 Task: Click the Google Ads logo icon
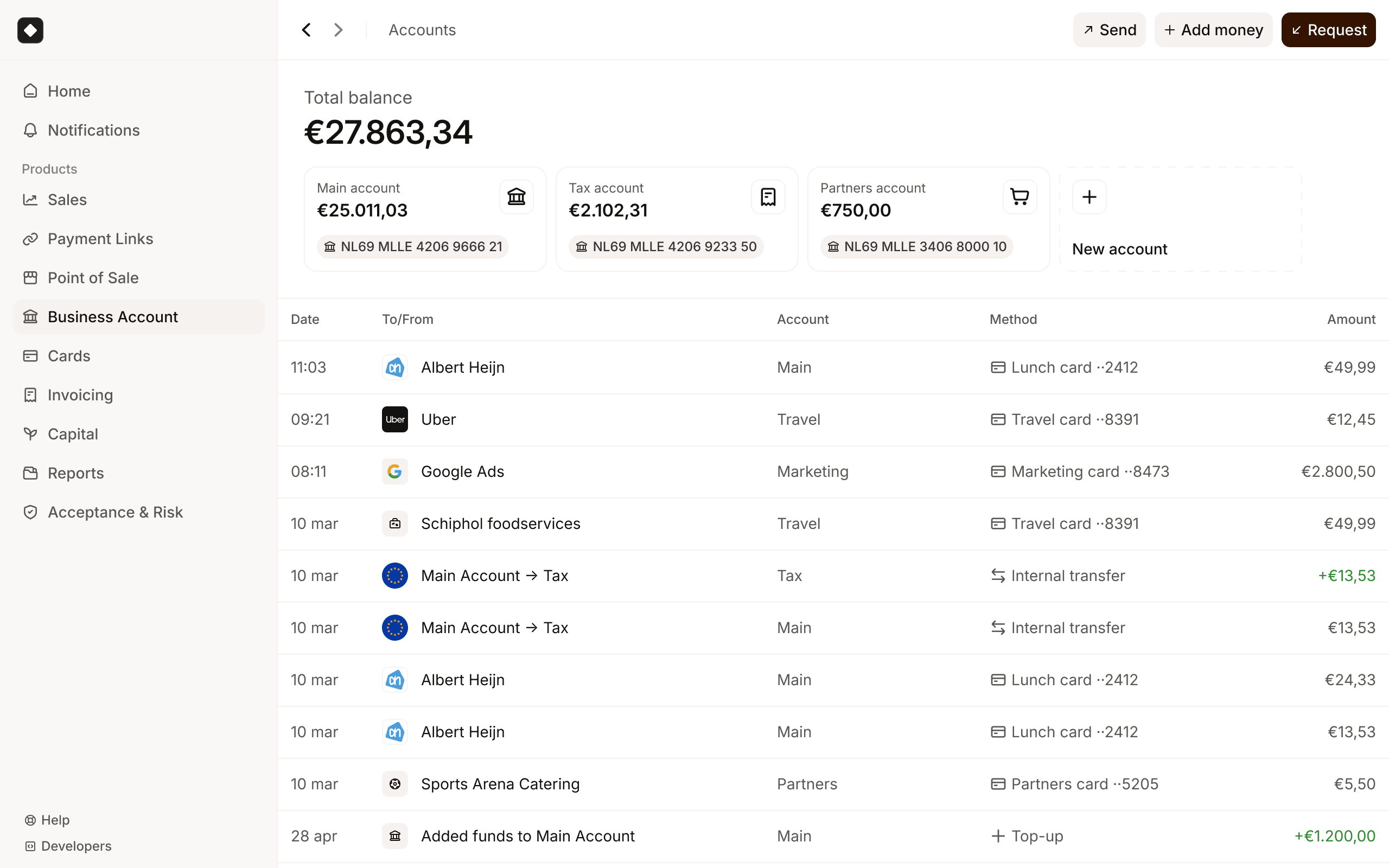point(395,471)
